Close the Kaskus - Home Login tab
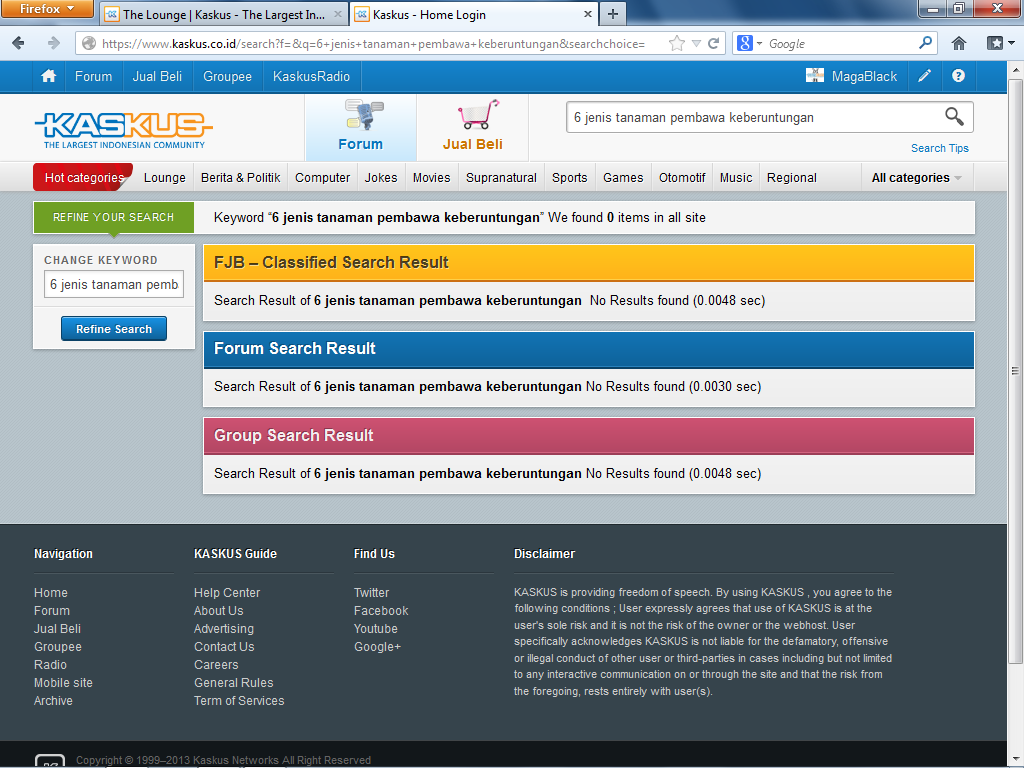Viewport: 1024px width, 768px height. pos(587,14)
